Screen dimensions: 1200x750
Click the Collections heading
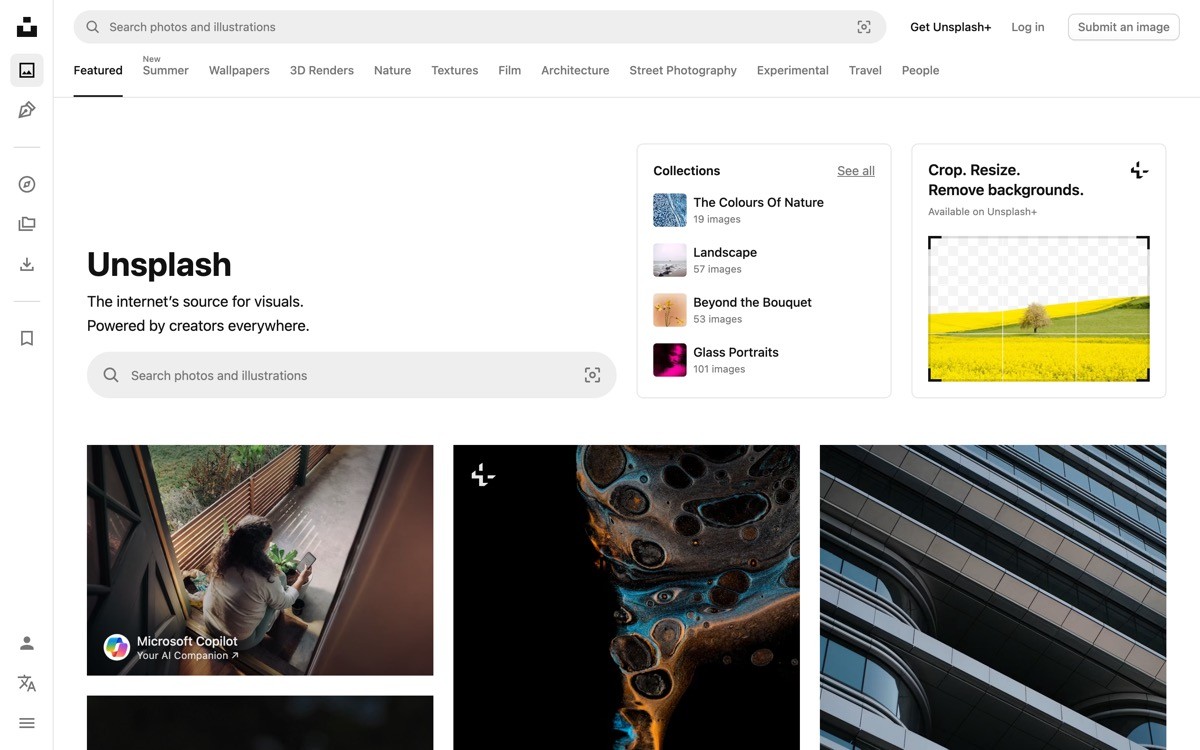click(687, 171)
